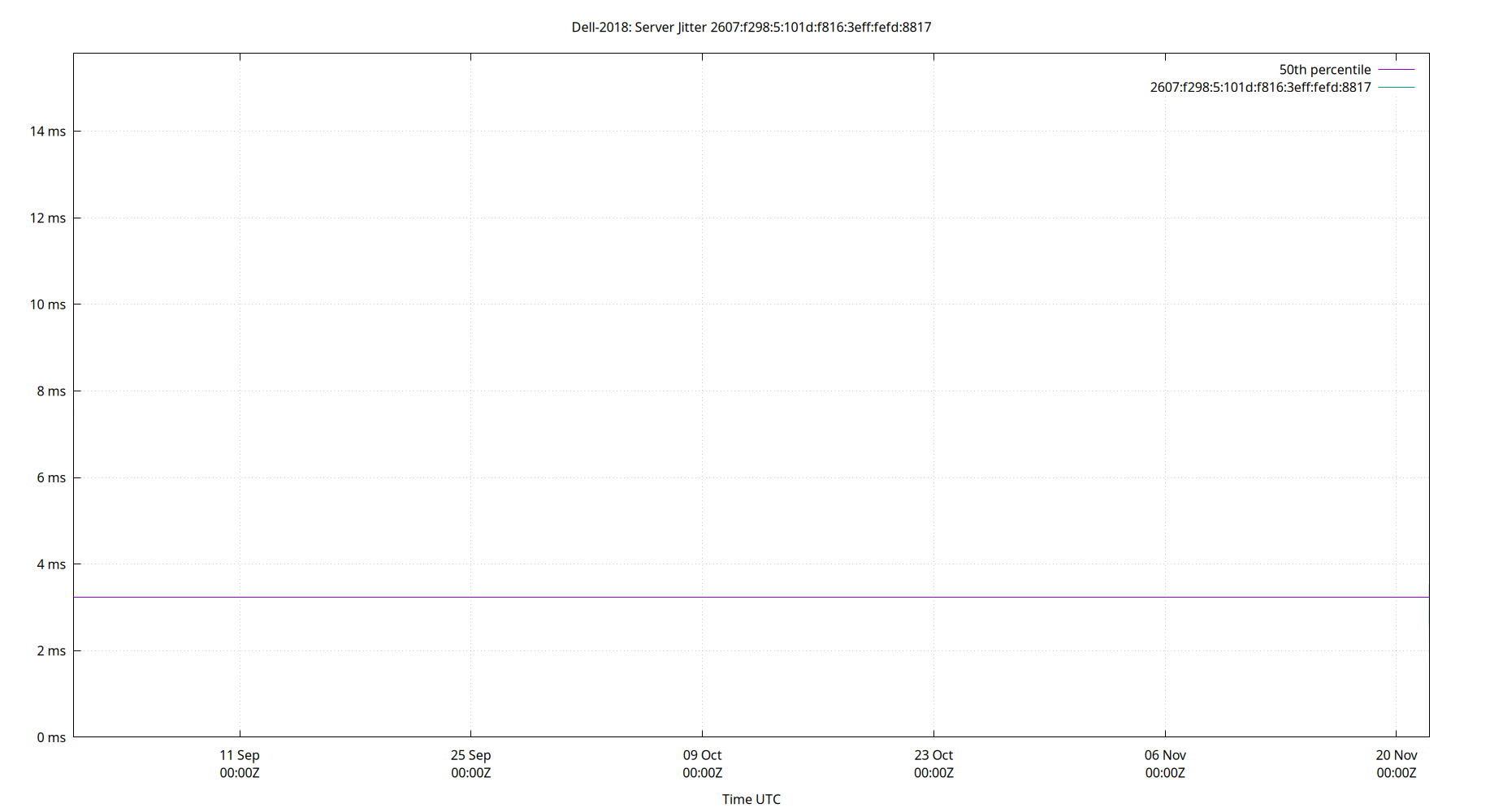Click the 0 ms axis label

coord(50,736)
